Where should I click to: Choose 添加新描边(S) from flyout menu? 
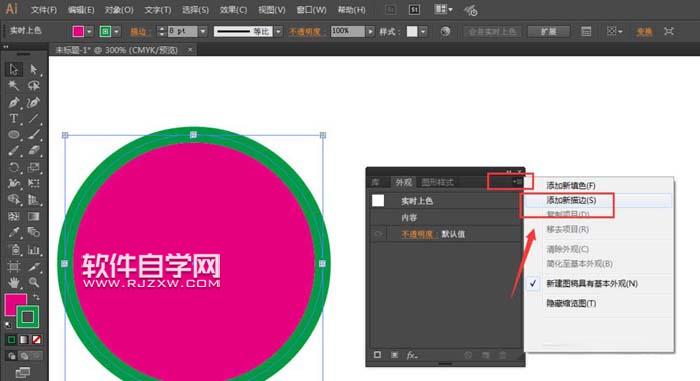571,200
